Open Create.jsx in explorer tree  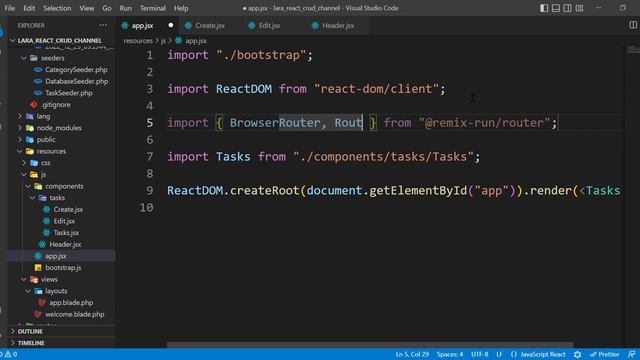(x=68, y=209)
